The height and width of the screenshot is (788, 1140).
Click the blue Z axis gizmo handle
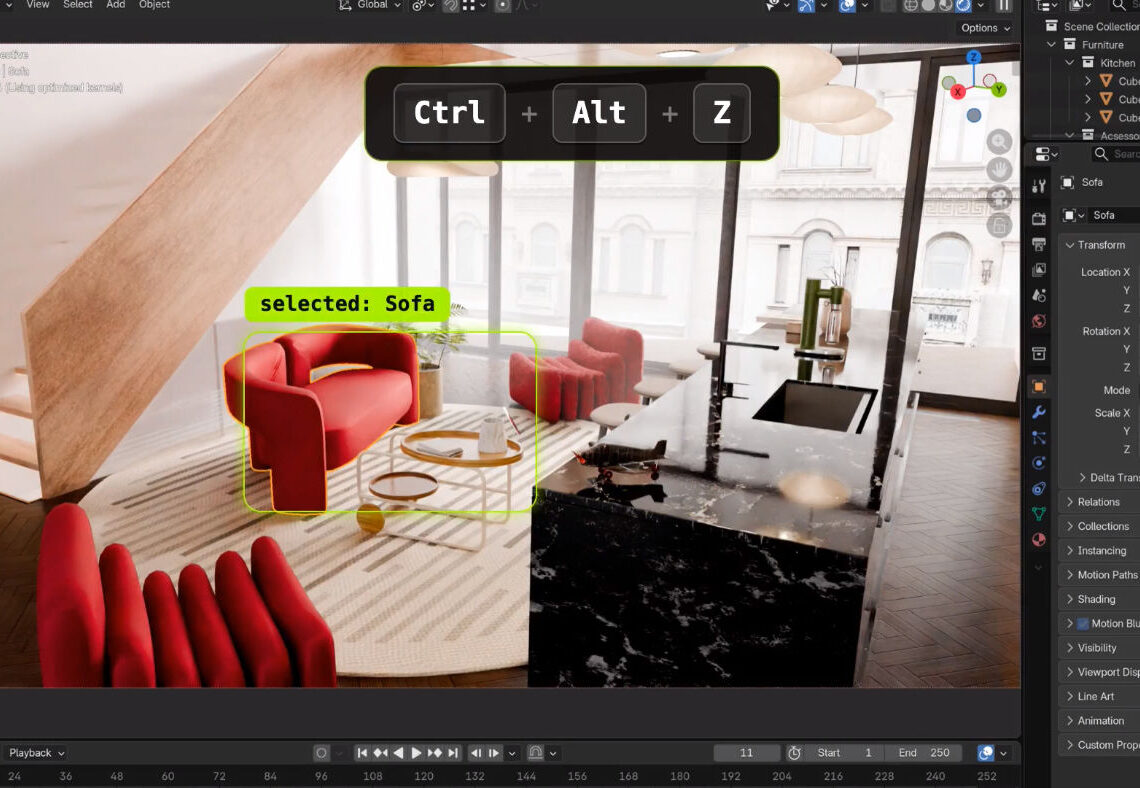974,57
